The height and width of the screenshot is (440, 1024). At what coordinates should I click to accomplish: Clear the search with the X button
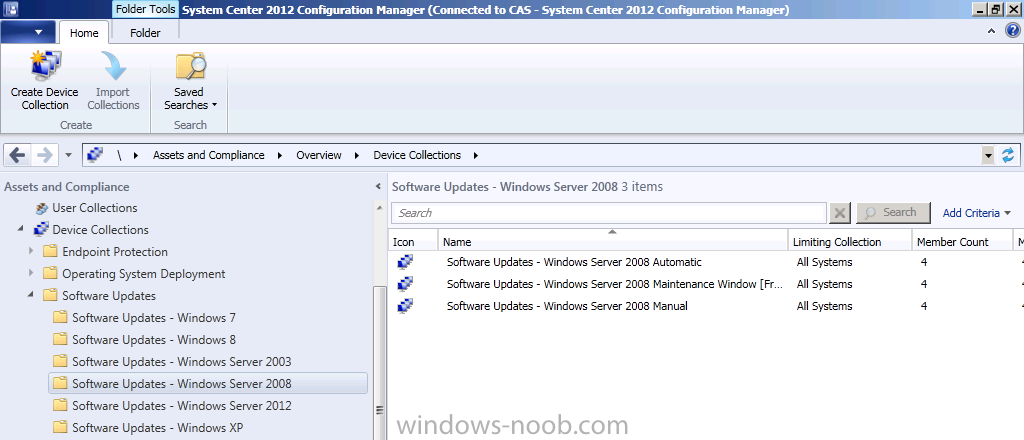pyautogui.click(x=840, y=213)
